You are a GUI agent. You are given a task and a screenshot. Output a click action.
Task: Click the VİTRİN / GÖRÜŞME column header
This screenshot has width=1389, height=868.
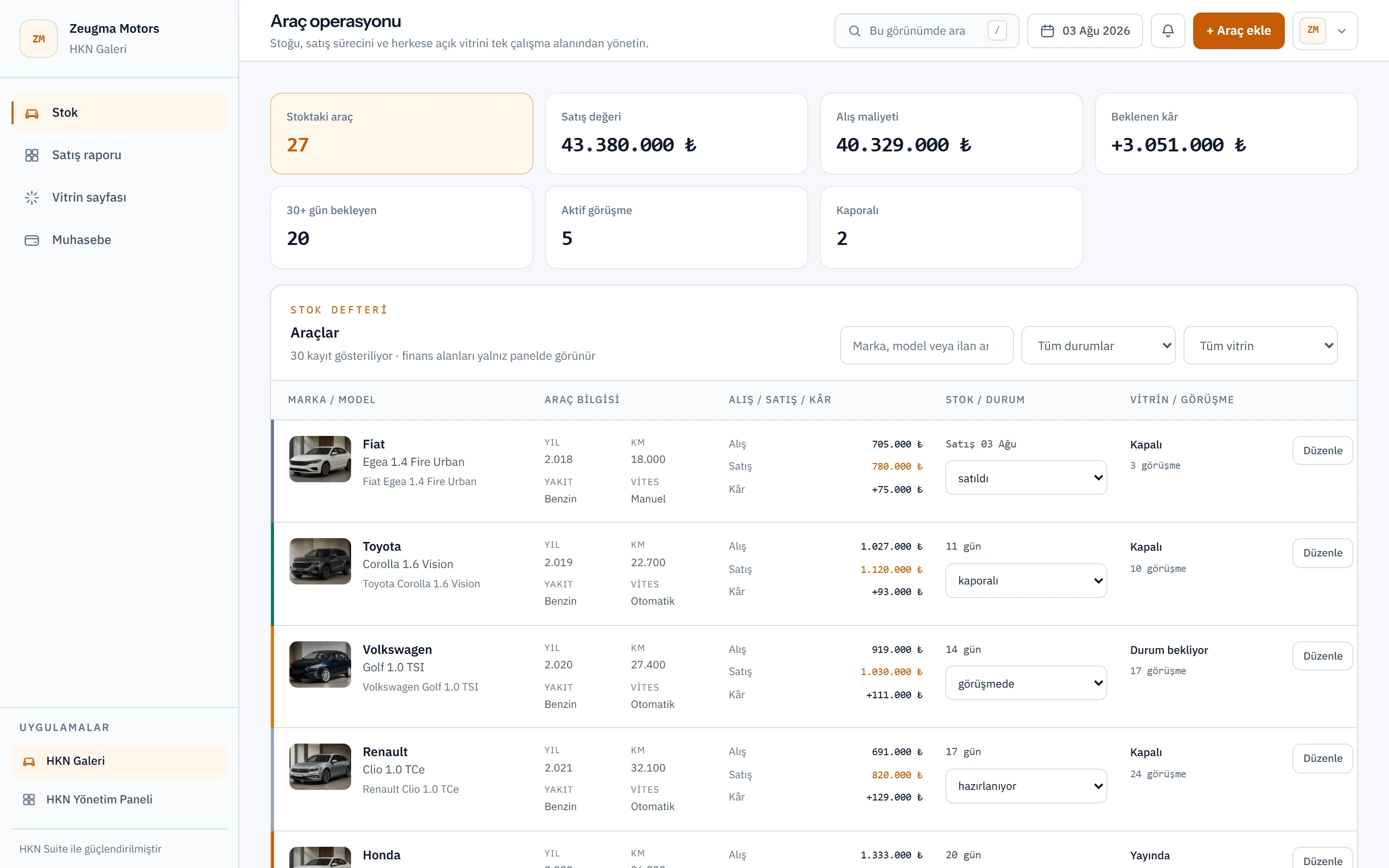(x=1182, y=400)
